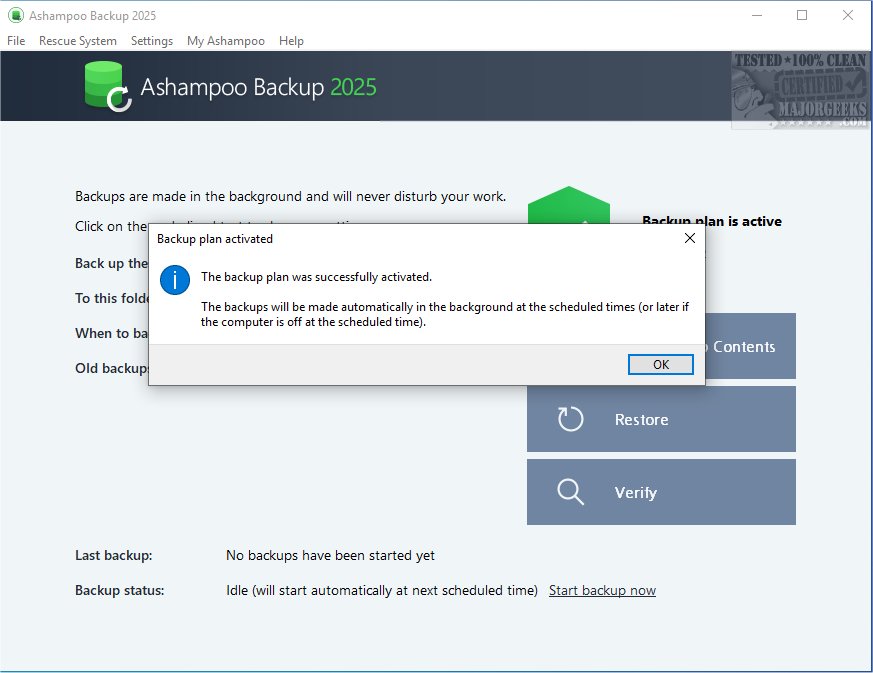
Task: Select the Idle status text
Action: tap(382, 590)
